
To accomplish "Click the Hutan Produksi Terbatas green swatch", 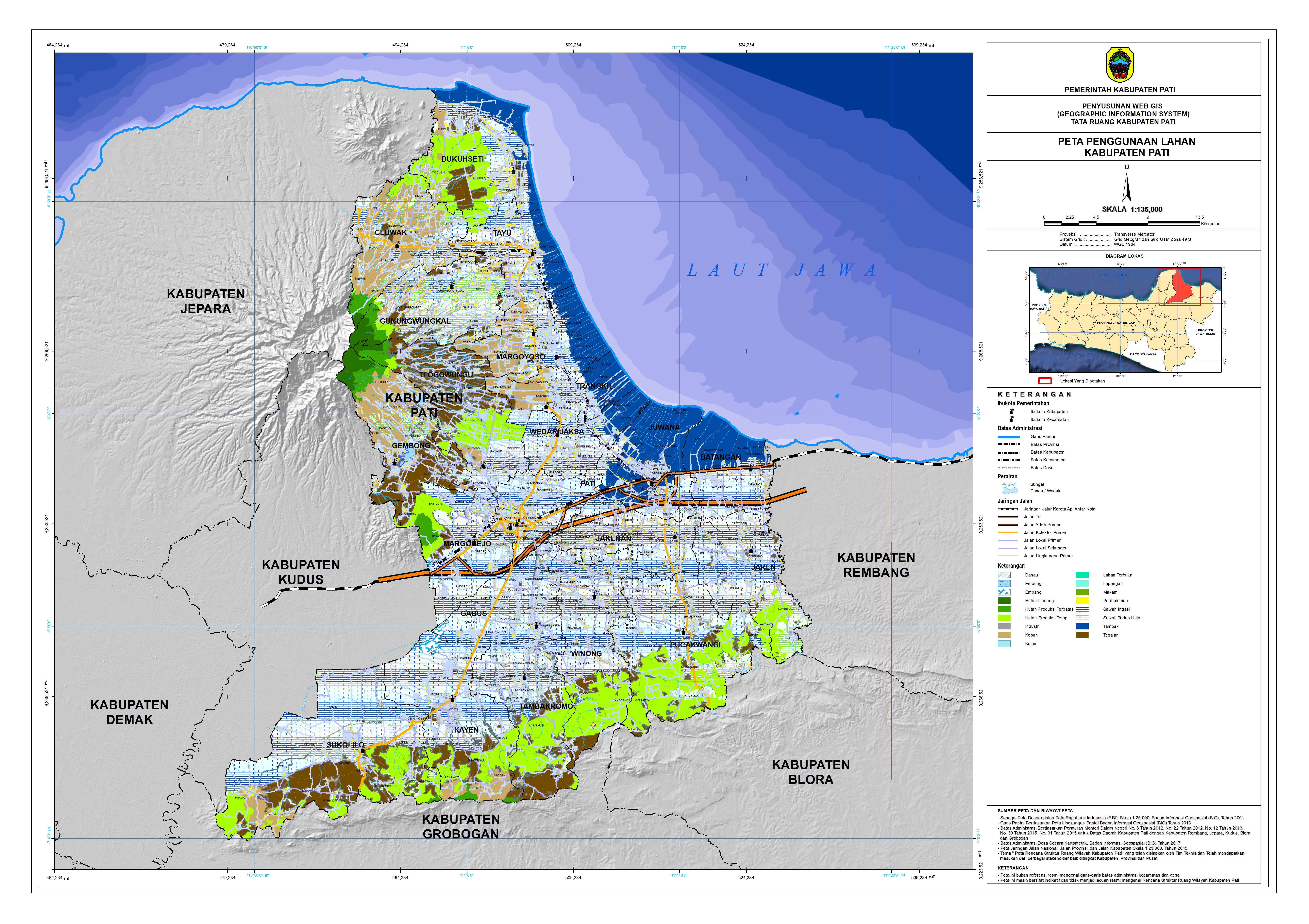I will pyautogui.click(x=1004, y=609).
